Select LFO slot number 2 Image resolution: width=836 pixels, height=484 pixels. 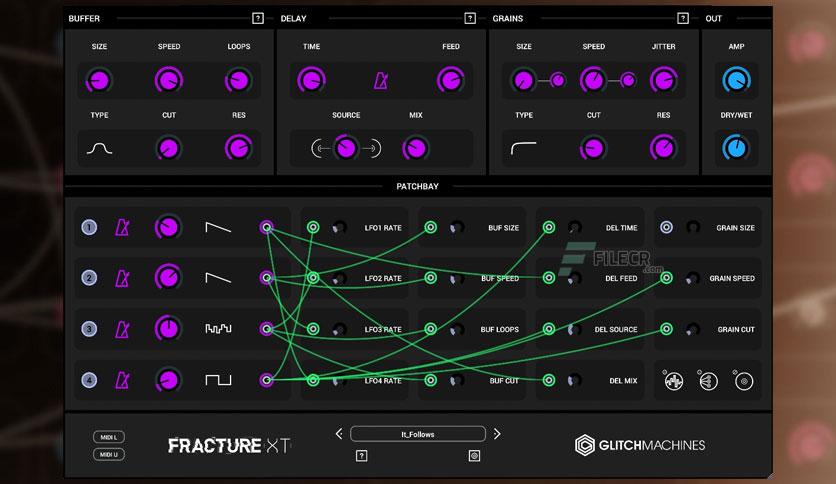point(89,278)
